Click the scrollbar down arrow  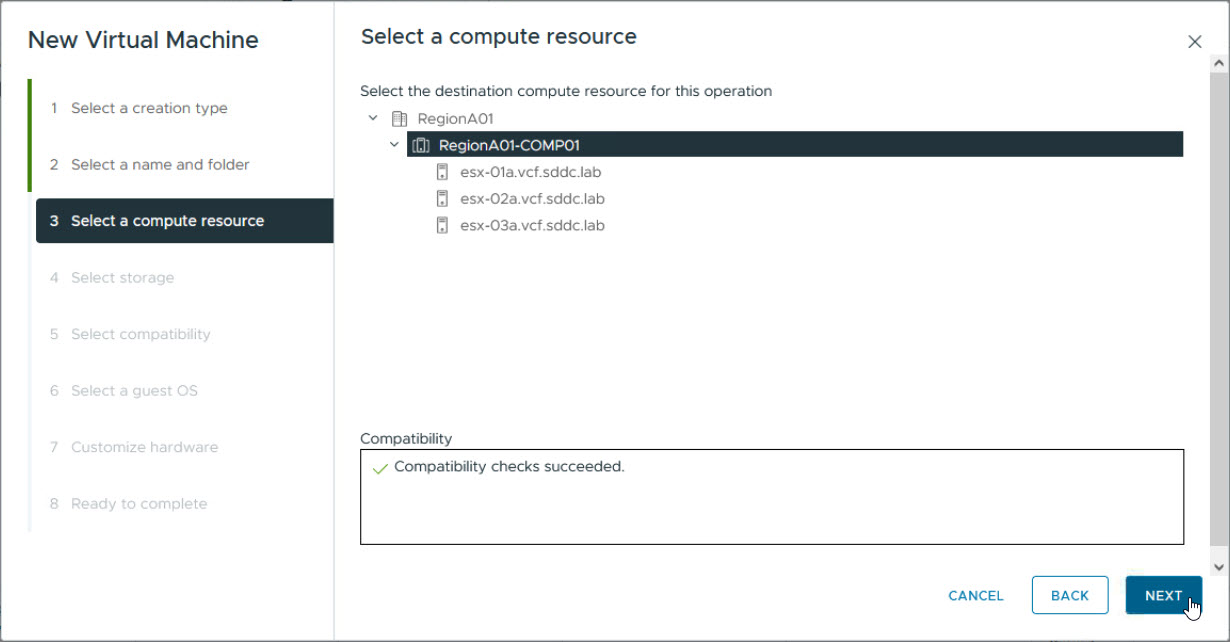click(x=1219, y=566)
